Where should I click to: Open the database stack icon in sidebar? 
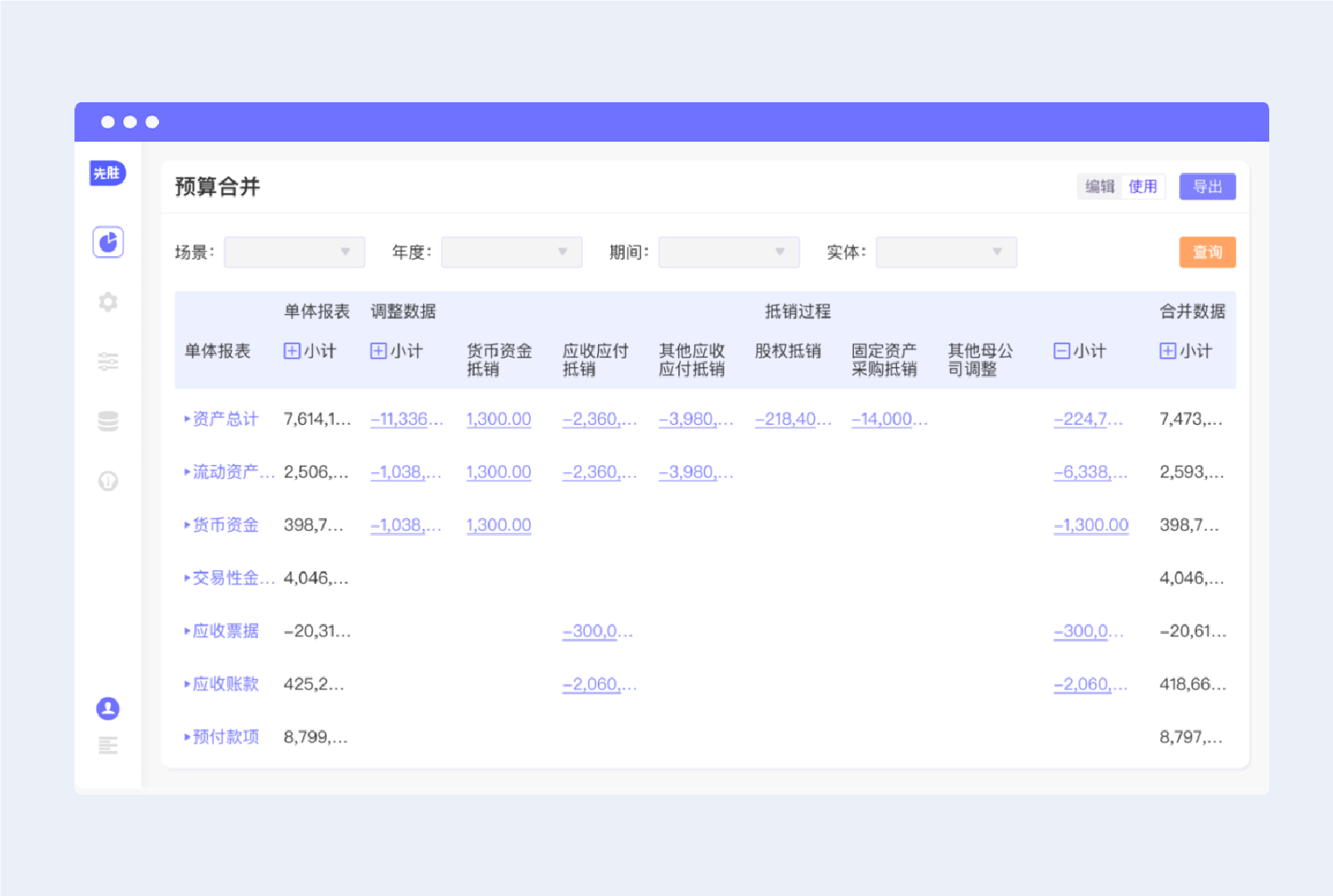[x=108, y=421]
